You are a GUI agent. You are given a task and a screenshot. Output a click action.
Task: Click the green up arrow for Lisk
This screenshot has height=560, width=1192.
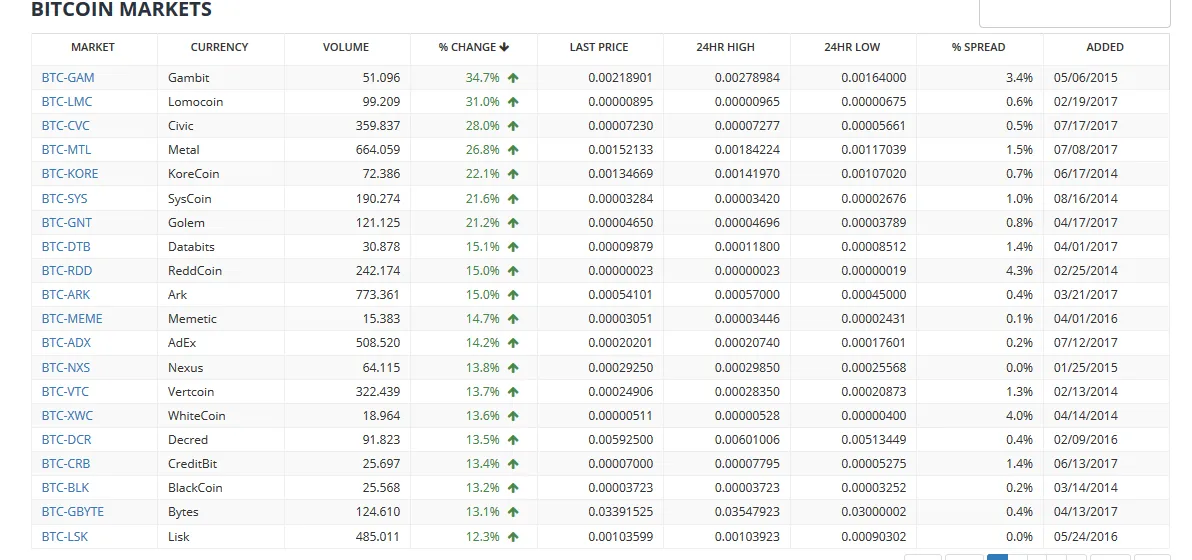(513, 536)
